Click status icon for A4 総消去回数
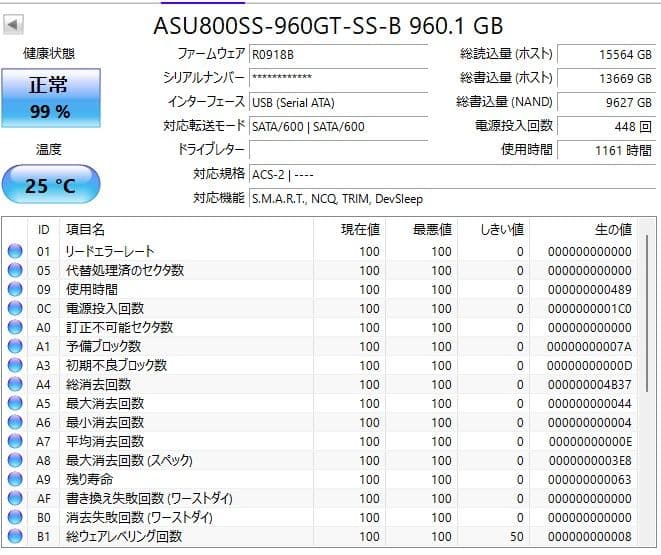 (x=15, y=384)
